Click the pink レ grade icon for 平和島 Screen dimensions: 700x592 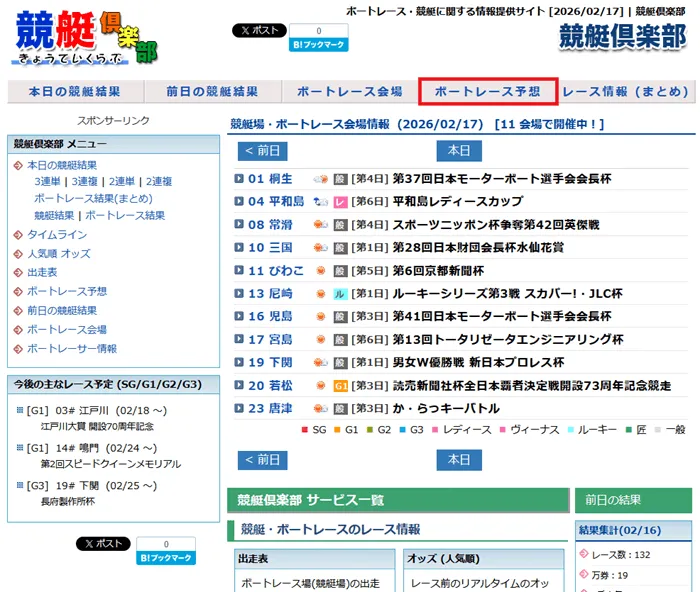tap(340, 202)
